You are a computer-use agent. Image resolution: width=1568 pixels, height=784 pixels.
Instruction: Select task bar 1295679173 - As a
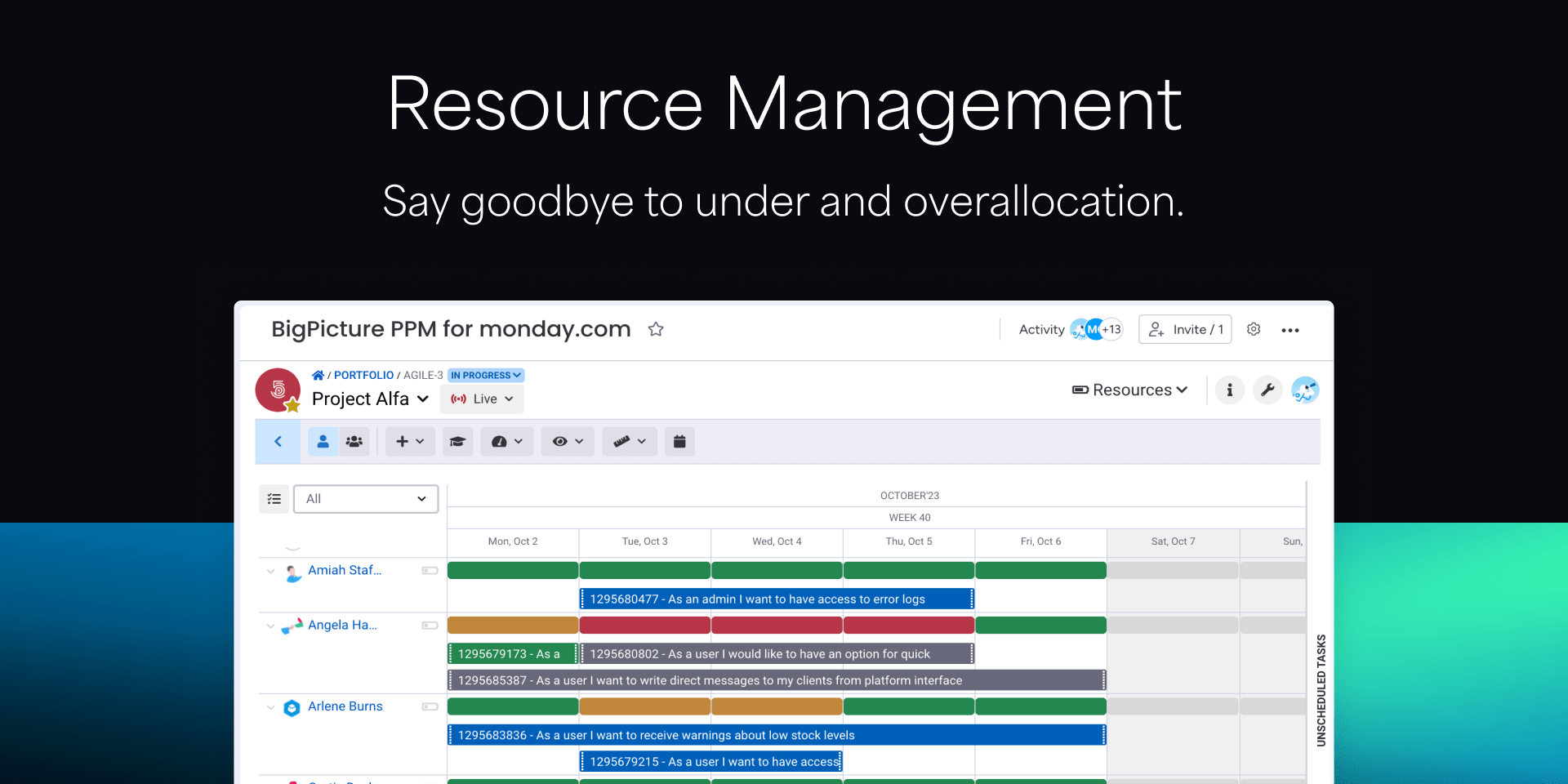[513, 653]
